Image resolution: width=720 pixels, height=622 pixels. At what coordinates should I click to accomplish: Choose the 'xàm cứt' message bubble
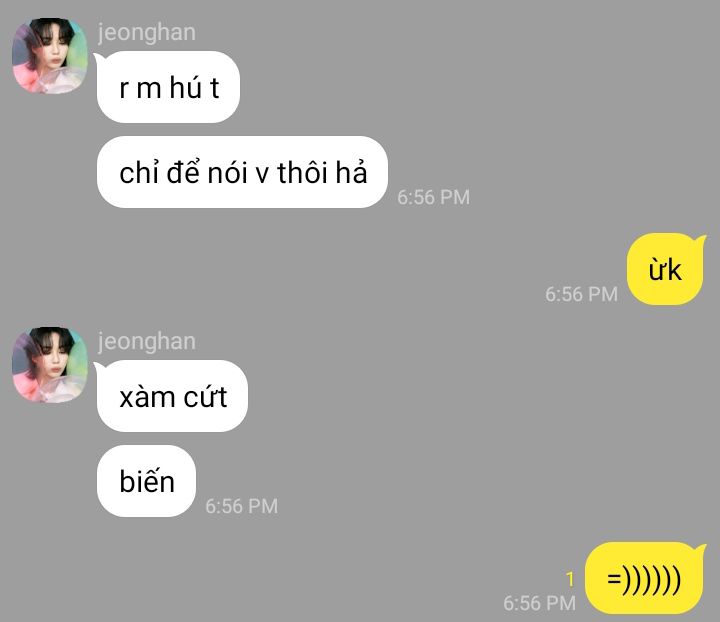(x=172, y=396)
